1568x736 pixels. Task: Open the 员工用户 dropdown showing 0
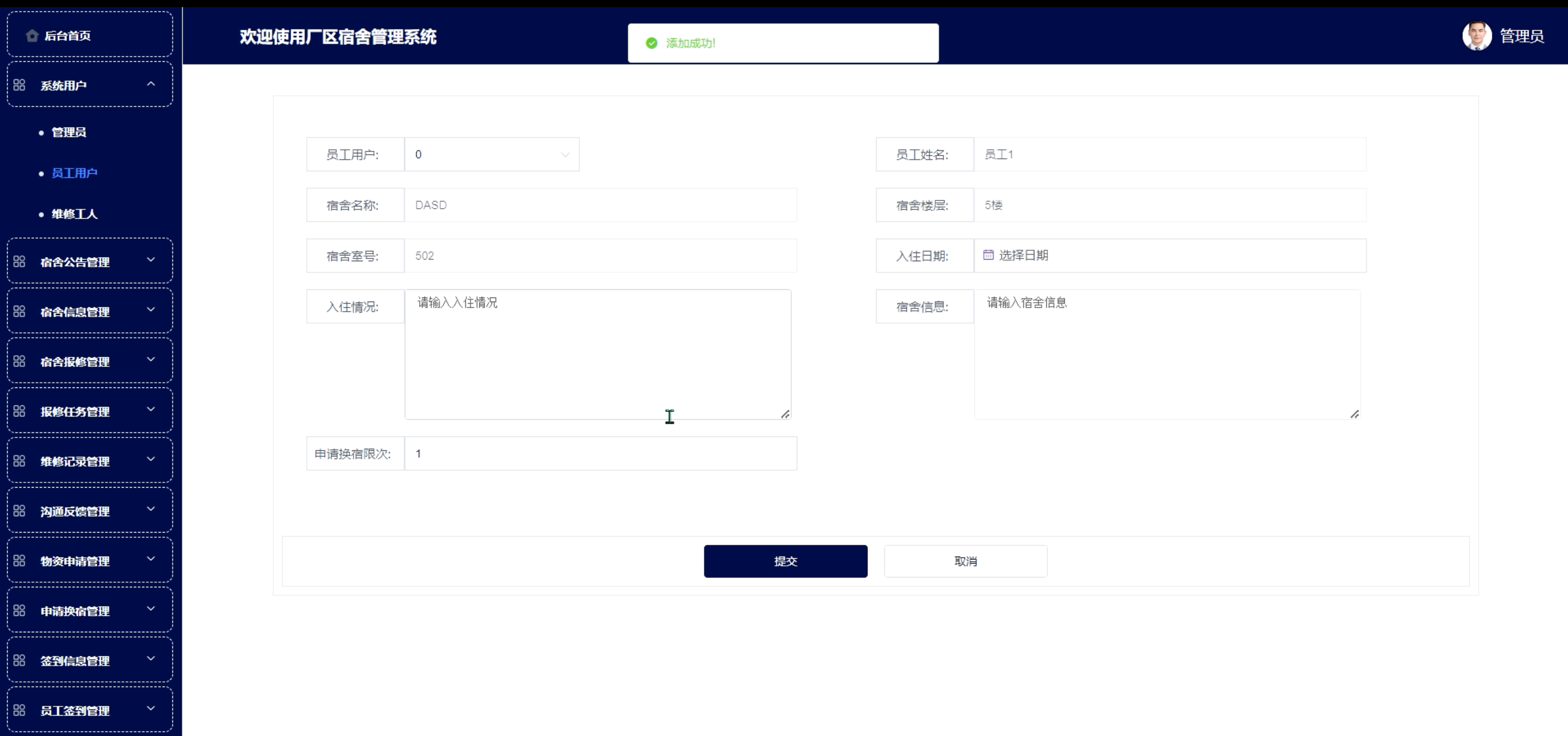[x=492, y=154]
